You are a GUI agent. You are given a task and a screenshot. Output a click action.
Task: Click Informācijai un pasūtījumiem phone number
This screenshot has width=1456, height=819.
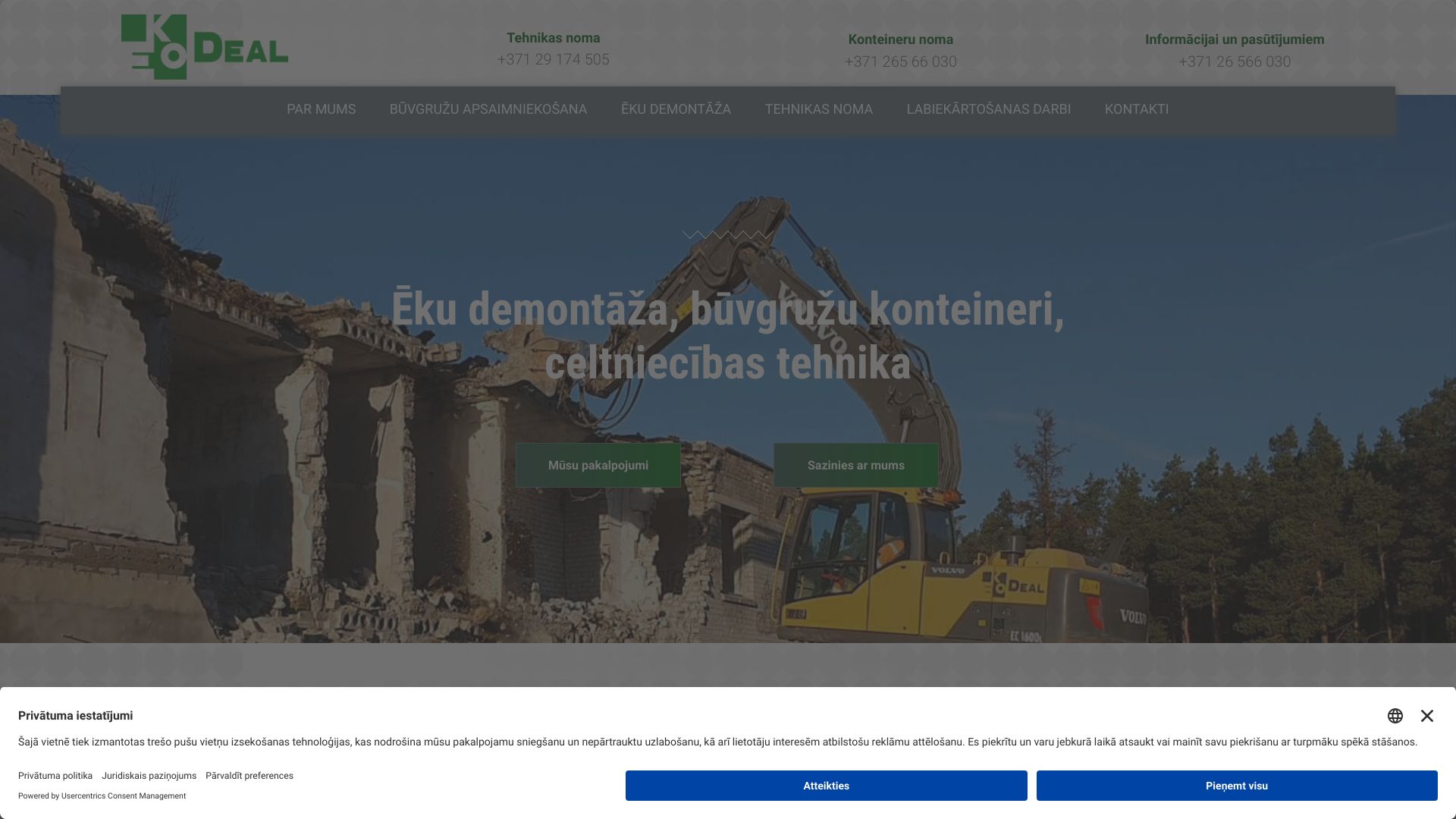click(x=1234, y=61)
